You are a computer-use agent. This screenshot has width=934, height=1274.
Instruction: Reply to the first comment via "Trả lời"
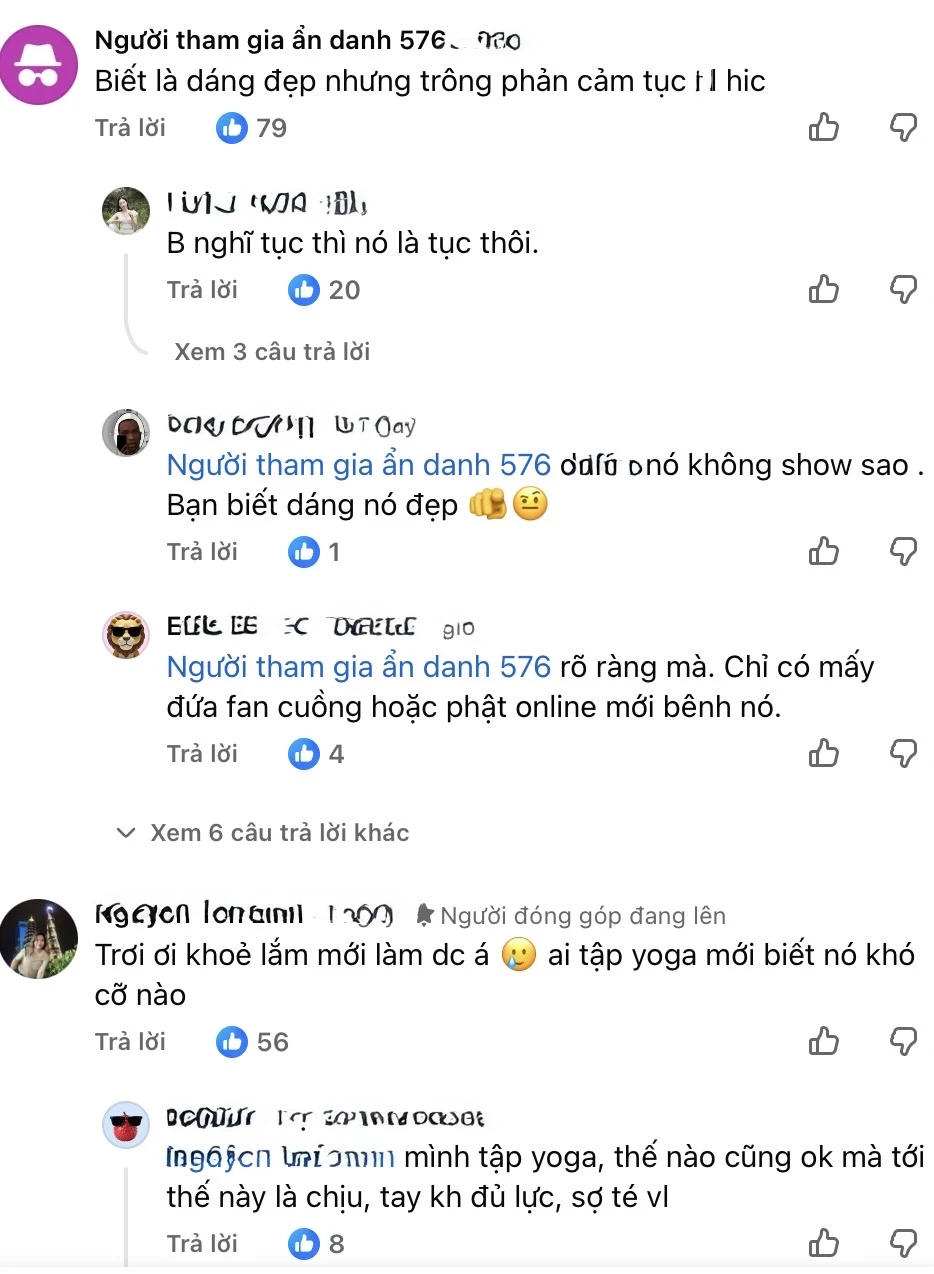[x=130, y=127]
